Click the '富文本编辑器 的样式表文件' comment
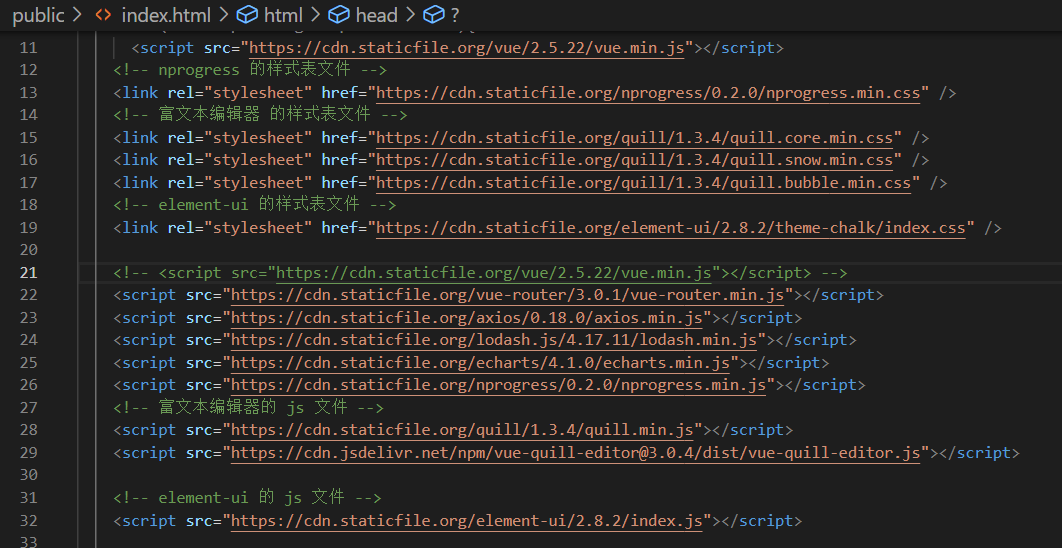The image size is (1062, 548). tap(260, 115)
